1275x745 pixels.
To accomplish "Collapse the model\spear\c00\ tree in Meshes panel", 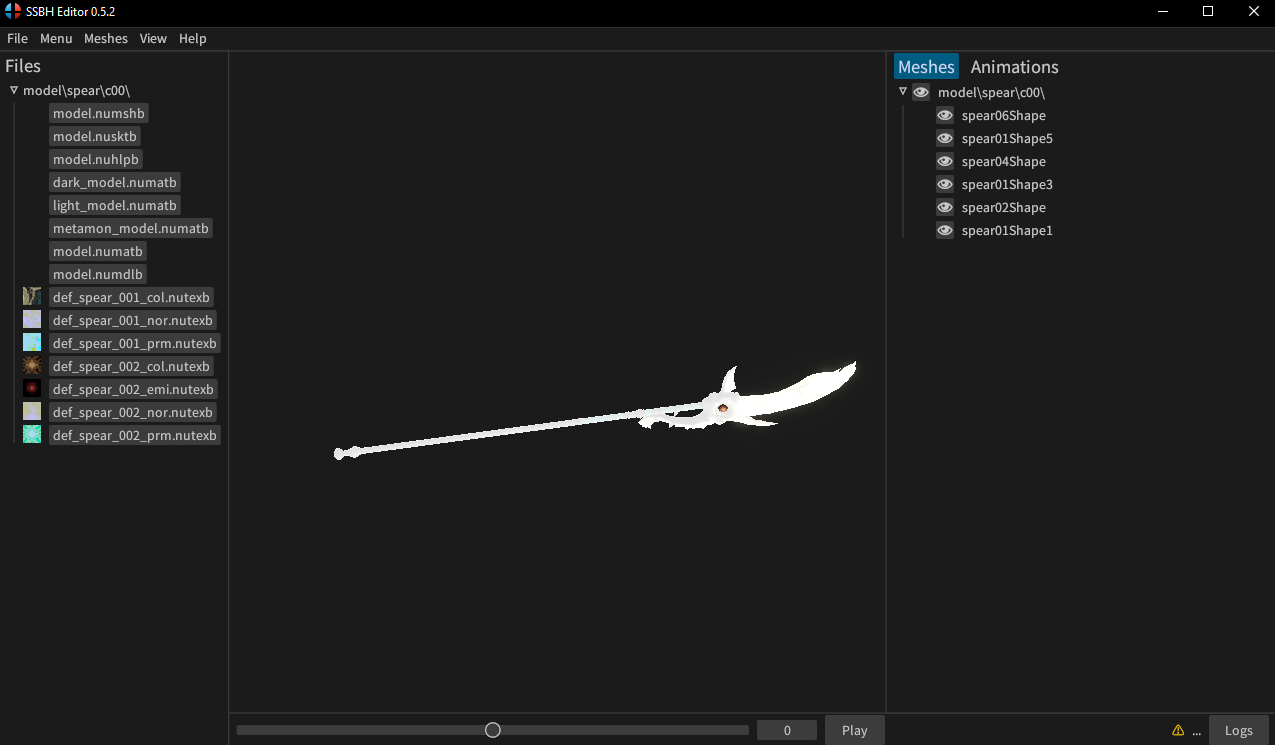I will pos(903,92).
